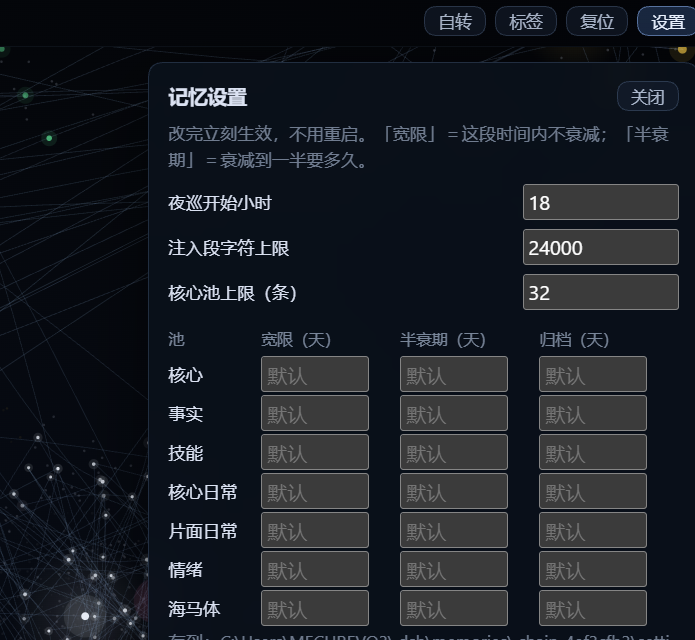Click 核心 row 宽限 input
The height and width of the screenshot is (640, 695).
(315, 374)
